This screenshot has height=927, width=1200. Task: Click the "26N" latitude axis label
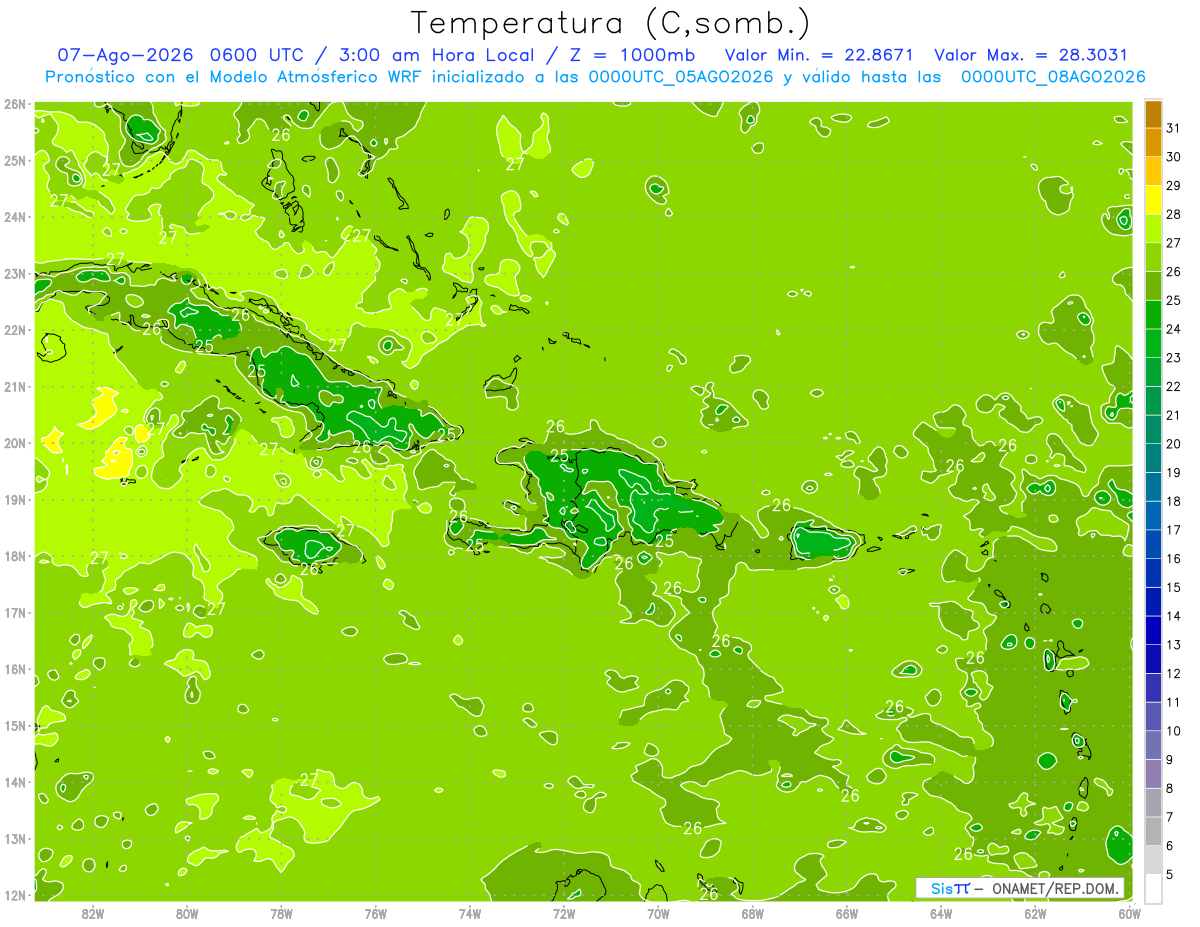[x=15, y=104]
